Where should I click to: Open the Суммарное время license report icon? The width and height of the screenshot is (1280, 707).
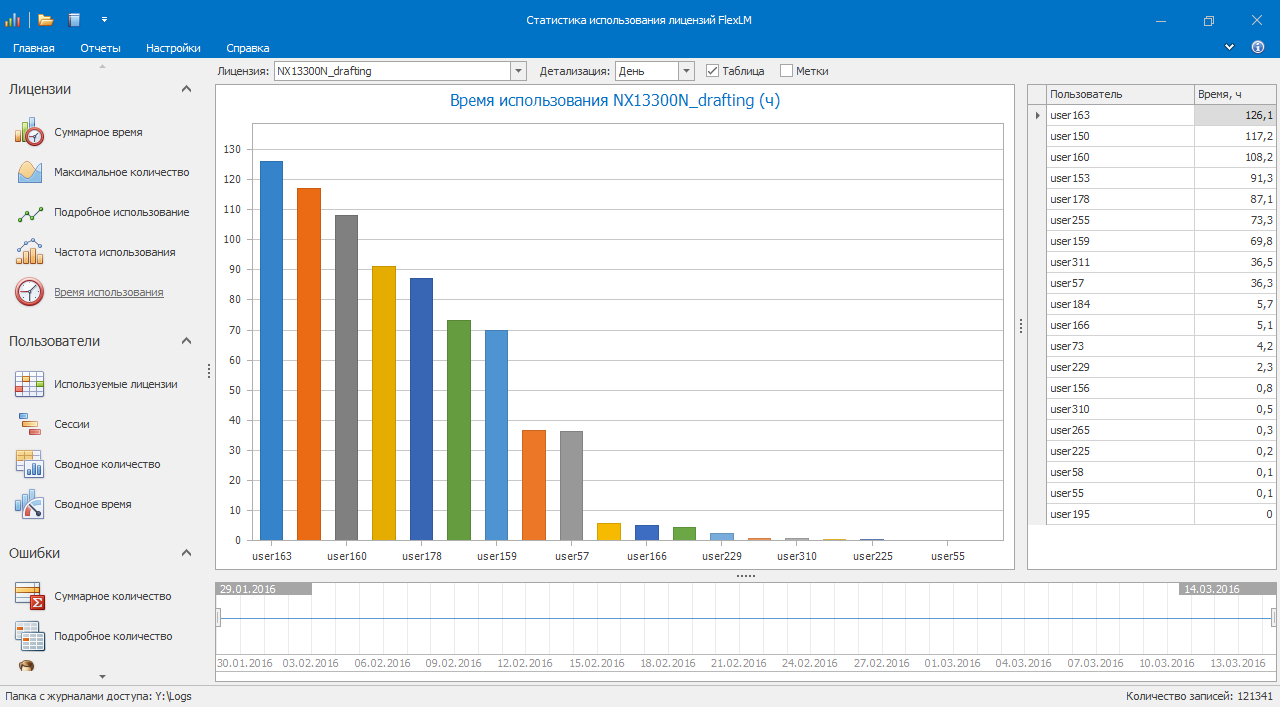pyautogui.click(x=30, y=132)
